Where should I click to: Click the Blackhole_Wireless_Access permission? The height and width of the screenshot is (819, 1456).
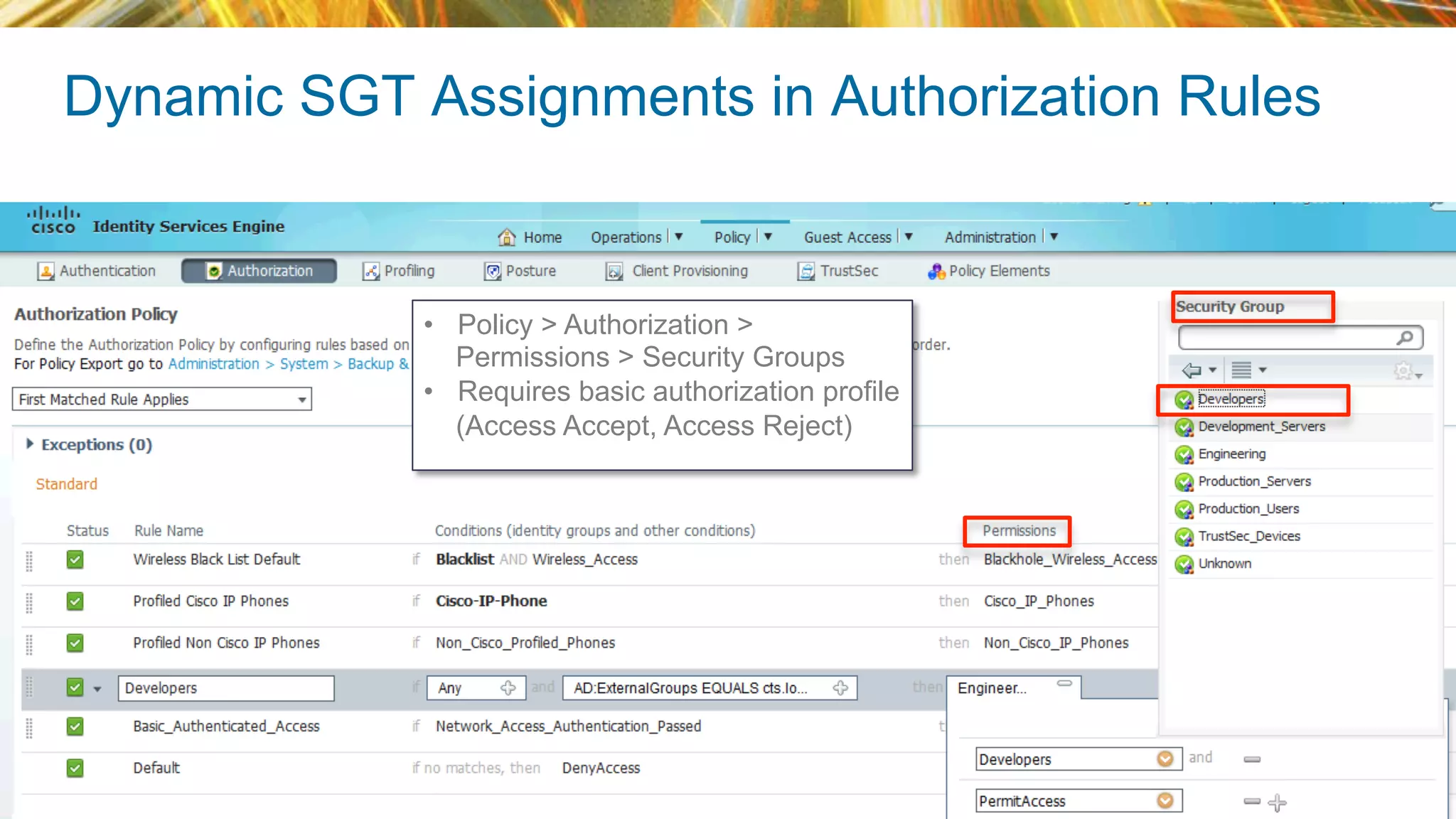coord(1070,560)
